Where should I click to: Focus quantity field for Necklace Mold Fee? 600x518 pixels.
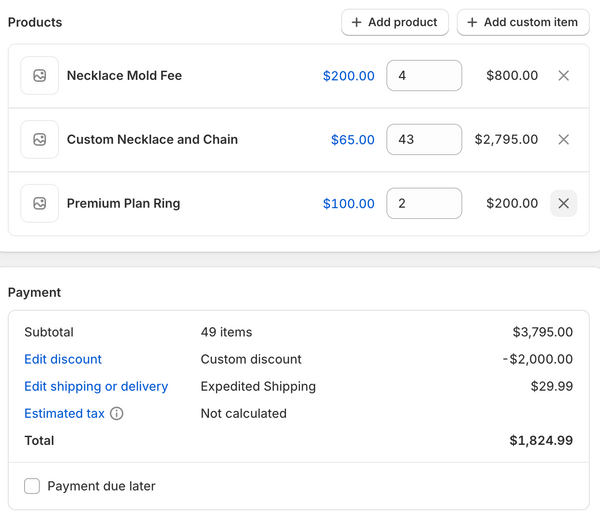[x=424, y=75]
